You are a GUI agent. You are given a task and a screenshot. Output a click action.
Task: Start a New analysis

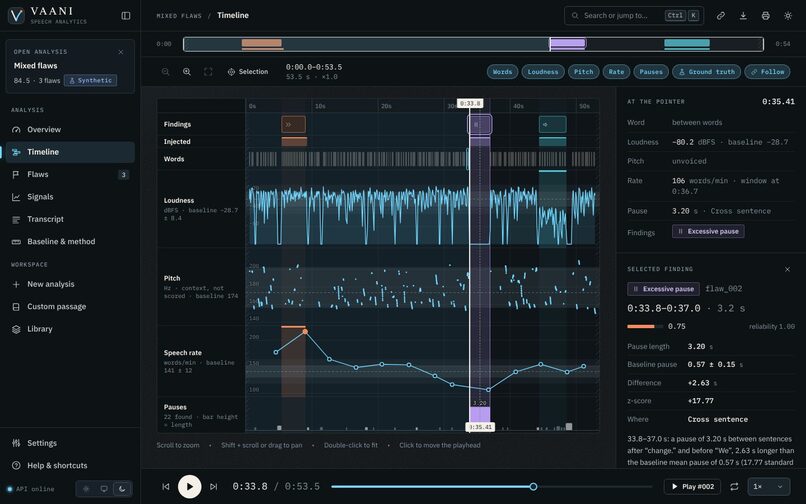(70, 284)
